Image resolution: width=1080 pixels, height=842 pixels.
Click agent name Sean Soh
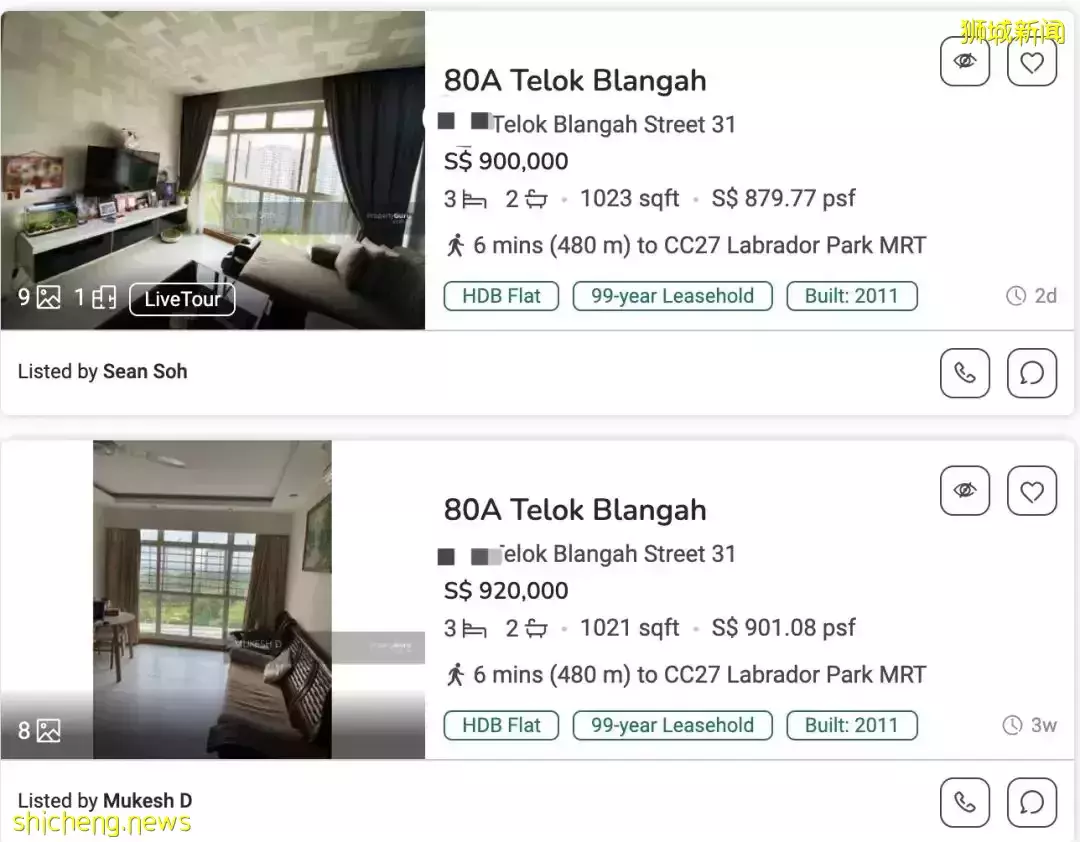pos(145,372)
